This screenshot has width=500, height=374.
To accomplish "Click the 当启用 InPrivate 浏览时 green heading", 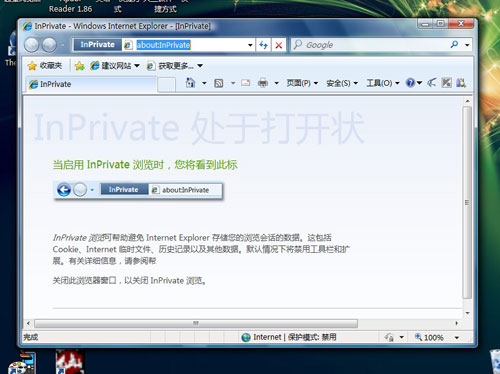I will pyautogui.click(x=145, y=165).
